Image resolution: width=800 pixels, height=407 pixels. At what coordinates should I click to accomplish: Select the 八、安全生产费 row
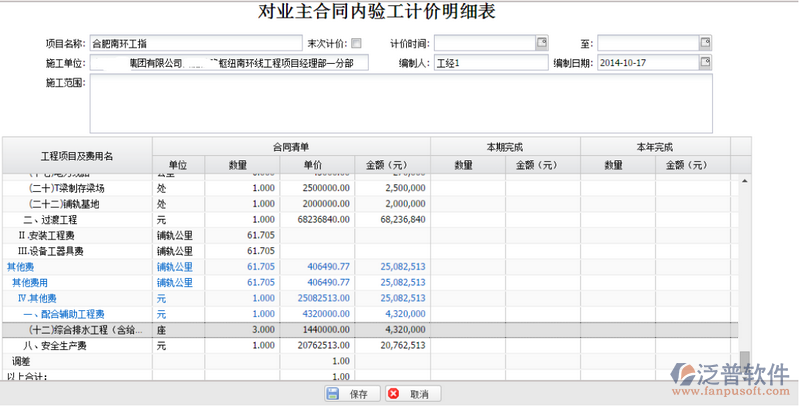[55, 345]
